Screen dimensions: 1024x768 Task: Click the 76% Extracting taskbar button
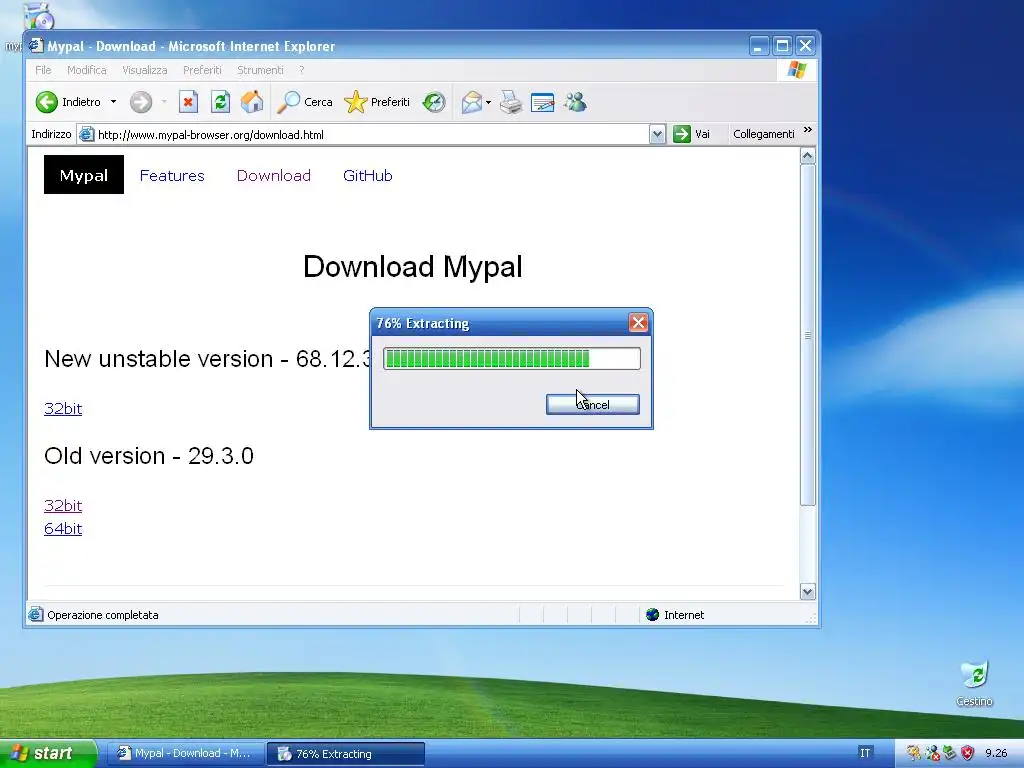pyautogui.click(x=346, y=754)
